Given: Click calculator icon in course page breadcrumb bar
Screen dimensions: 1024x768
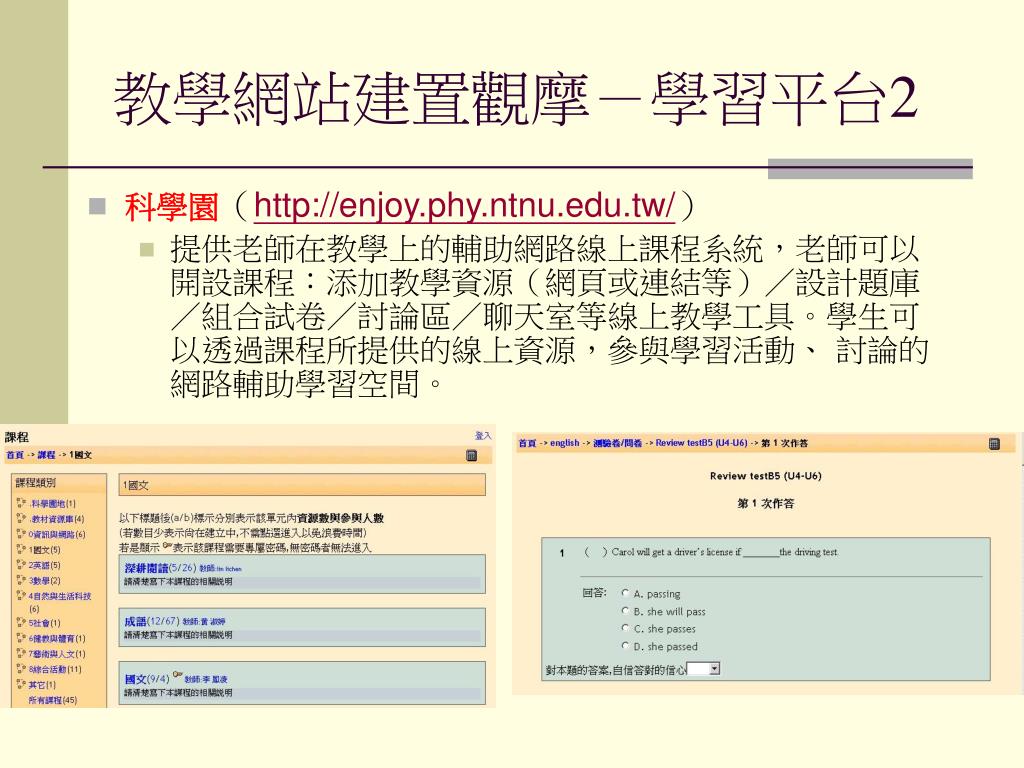Looking at the screenshot, I should tap(472, 455).
